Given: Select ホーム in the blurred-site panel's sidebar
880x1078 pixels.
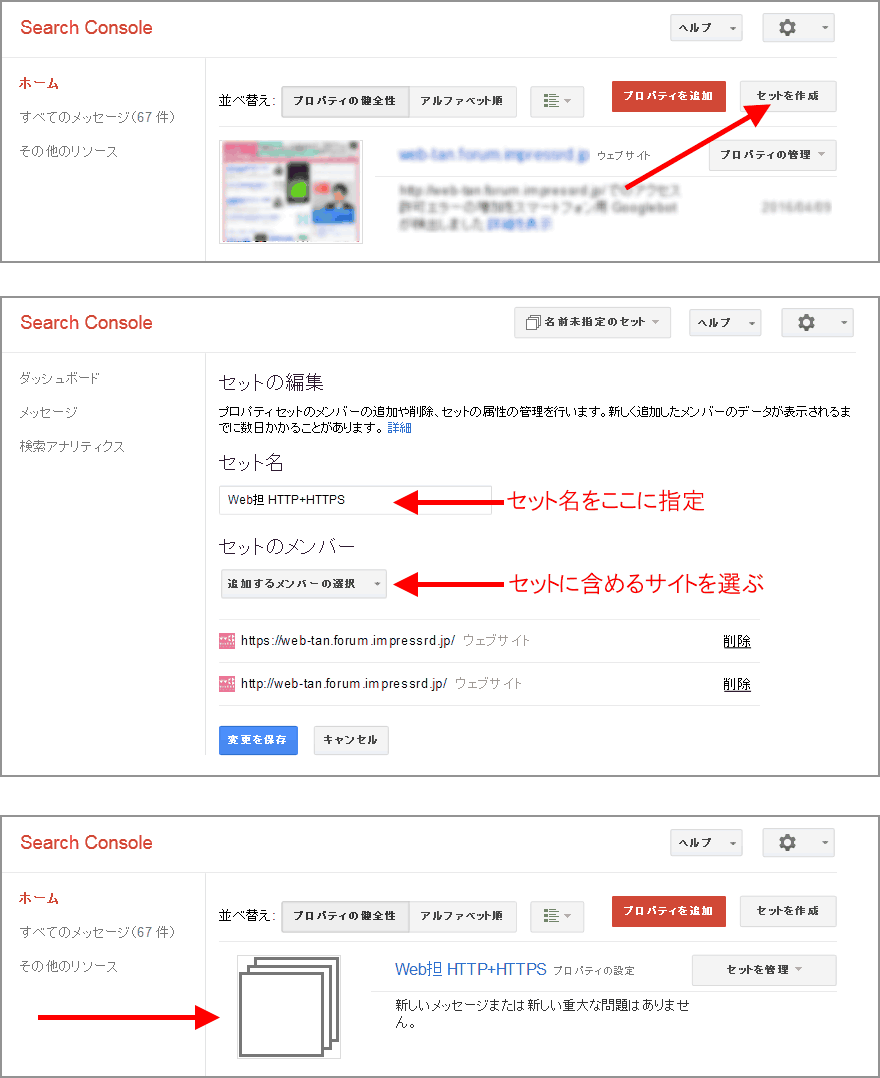Looking at the screenshot, I should pyautogui.click(x=38, y=84).
